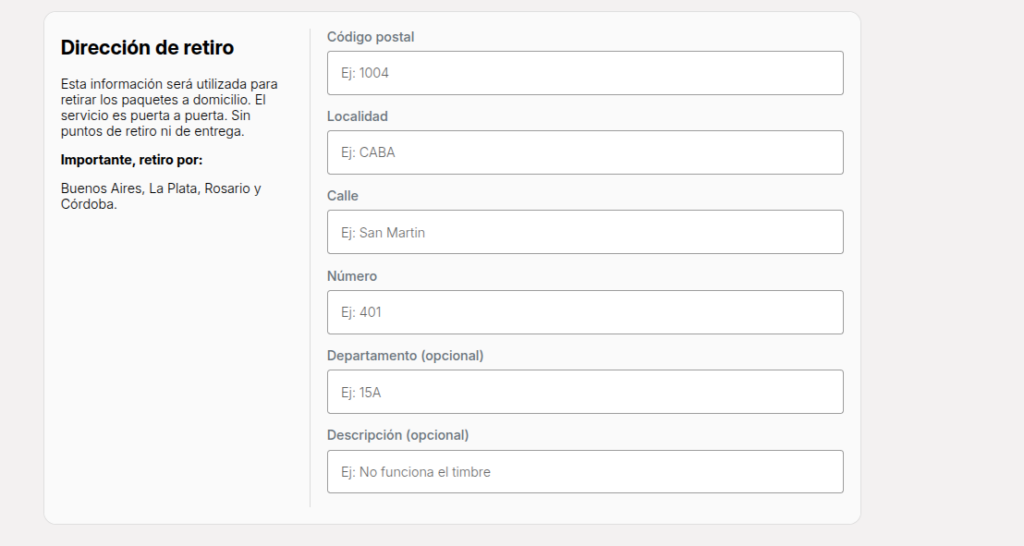Click the "Código postal" field label
Screen dimensions: 1024x546
pyautogui.click(x=370, y=37)
